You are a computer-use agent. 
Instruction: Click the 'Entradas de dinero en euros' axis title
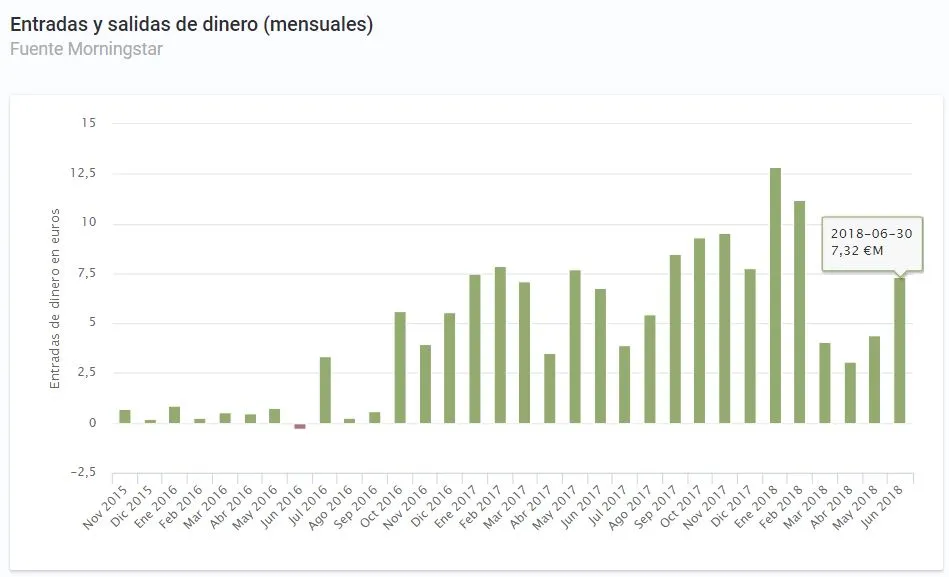point(56,298)
